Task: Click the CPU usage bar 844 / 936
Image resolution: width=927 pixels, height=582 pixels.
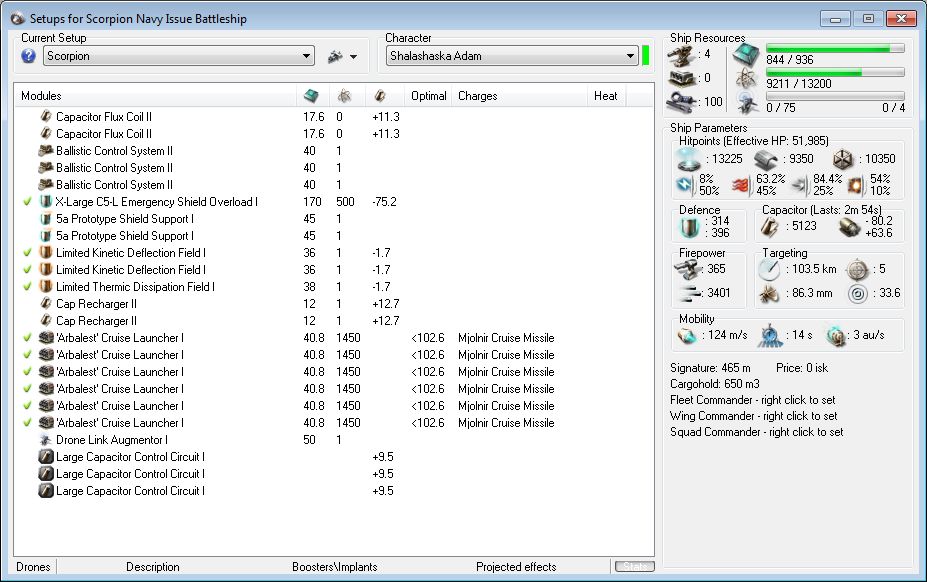Action: (x=835, y=48)
